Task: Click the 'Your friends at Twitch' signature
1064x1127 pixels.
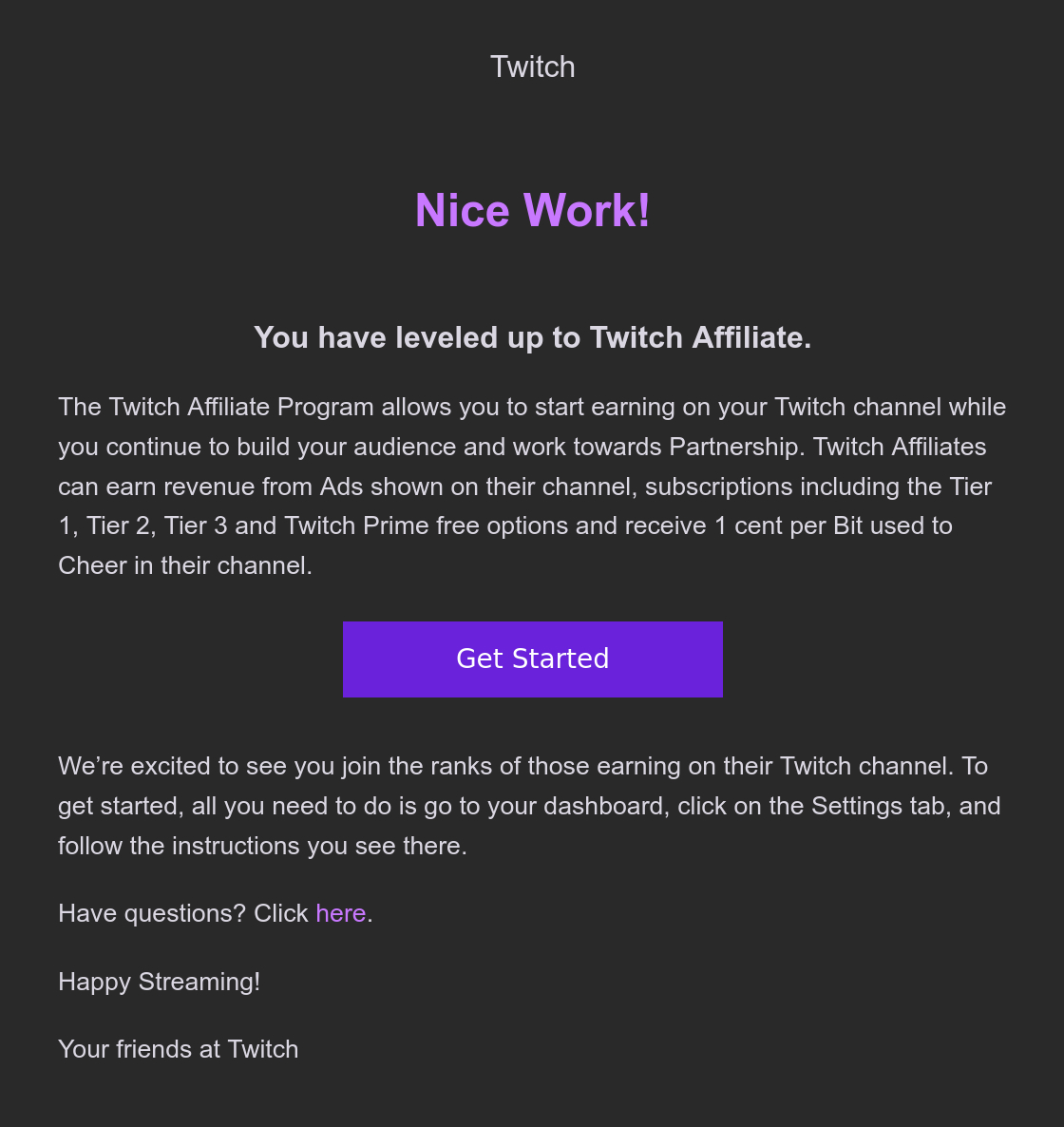Action: (178, 1049)
